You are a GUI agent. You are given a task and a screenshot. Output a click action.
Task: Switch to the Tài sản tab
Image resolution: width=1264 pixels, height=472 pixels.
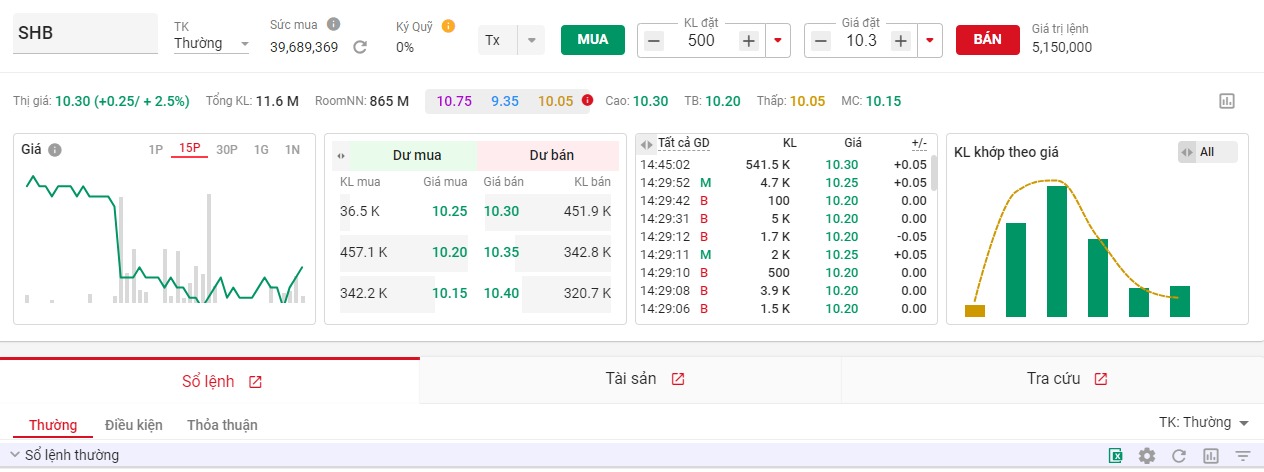631,379
